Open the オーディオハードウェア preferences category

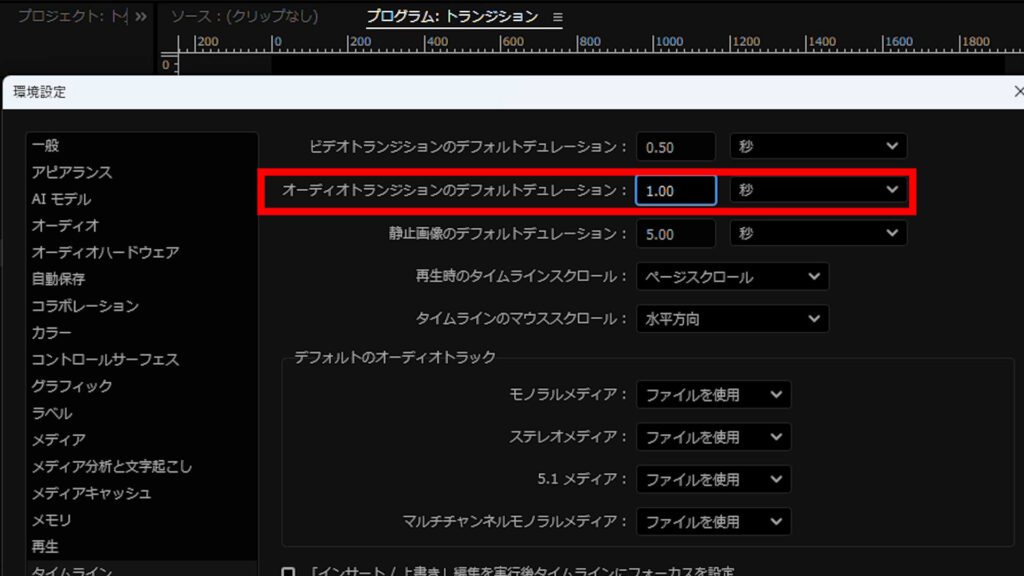[x=105, y=252]
